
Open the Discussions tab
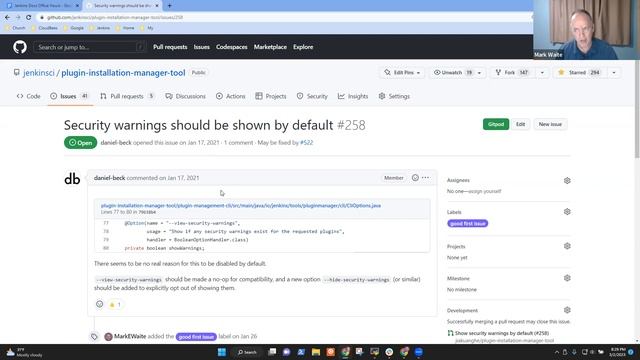pos(186,96)
